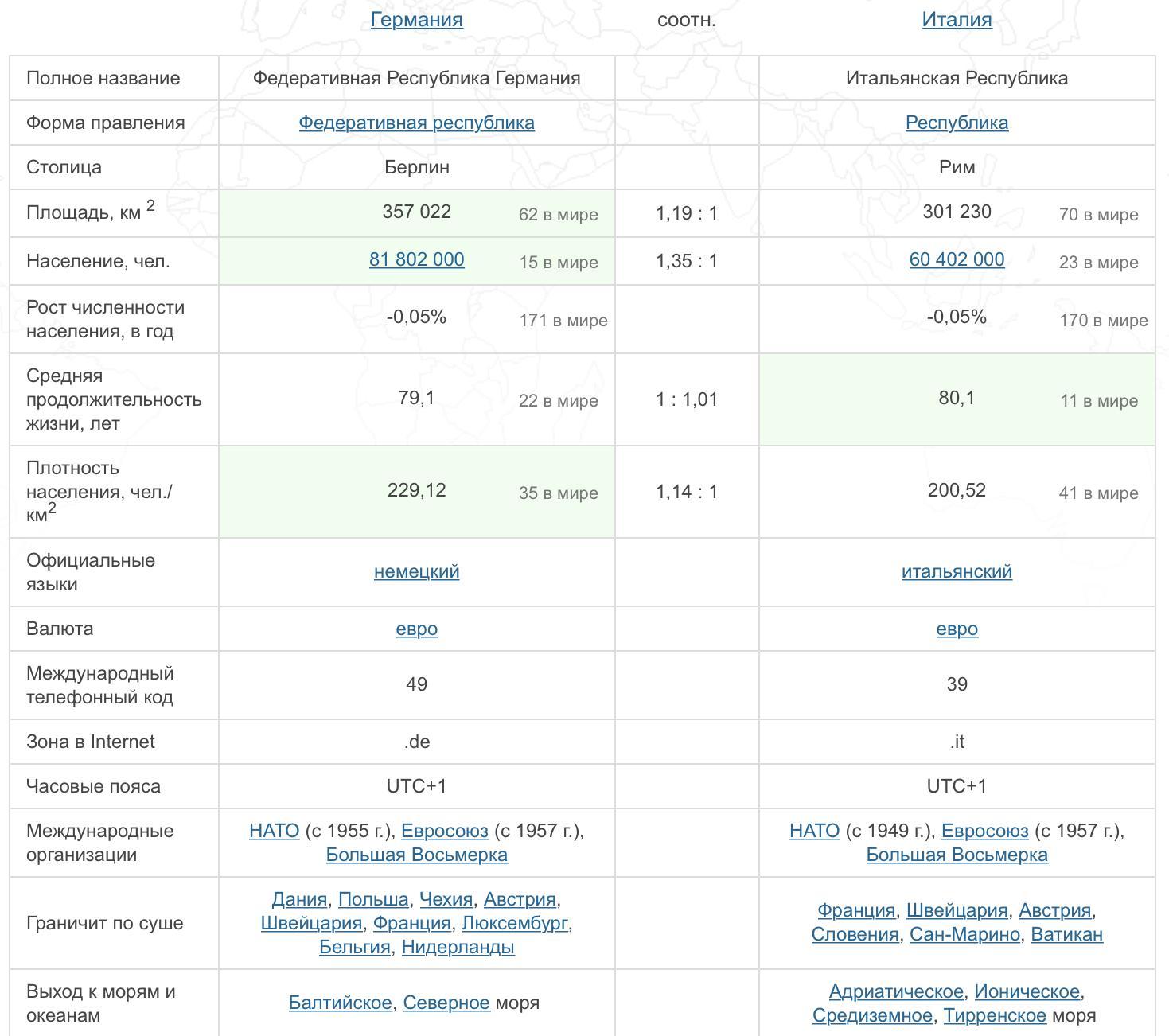The height and width of the screenshot is (1036, 1169).
Task: Open Евросоюз link in Italy's organizations
Action: [984, 831]
